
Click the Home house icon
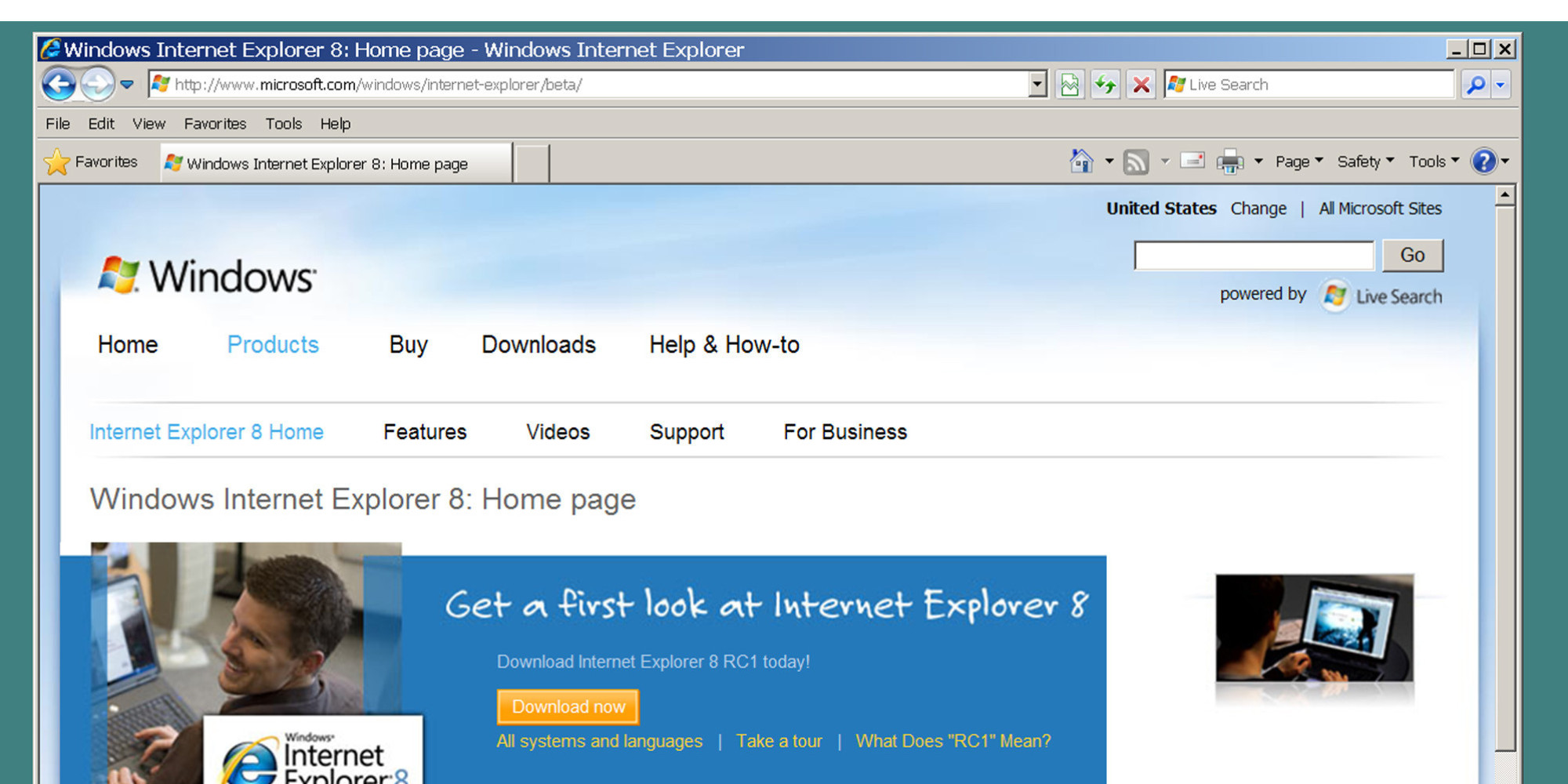pos(1081,162)
